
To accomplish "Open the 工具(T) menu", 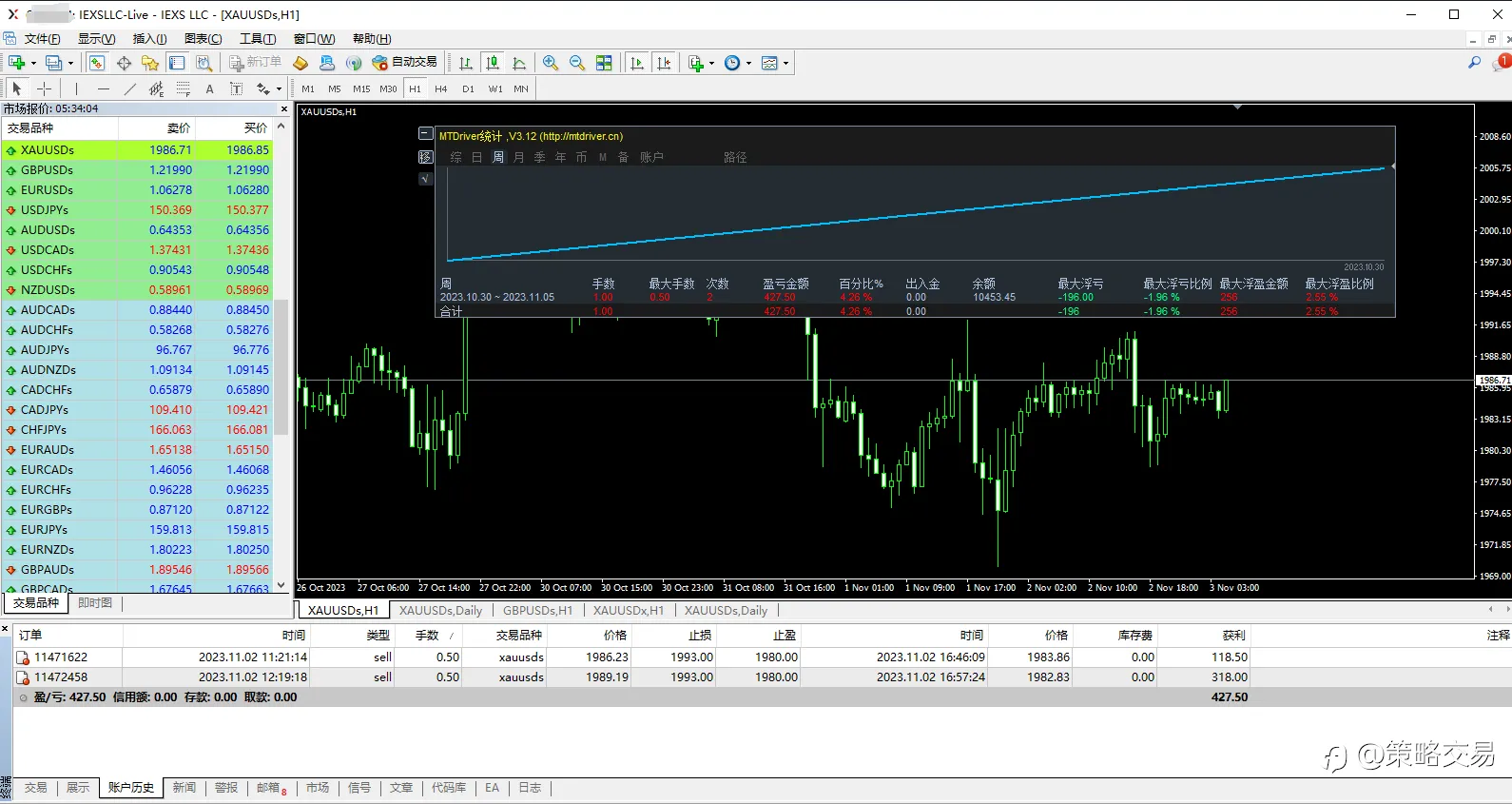I will point(258,39).
